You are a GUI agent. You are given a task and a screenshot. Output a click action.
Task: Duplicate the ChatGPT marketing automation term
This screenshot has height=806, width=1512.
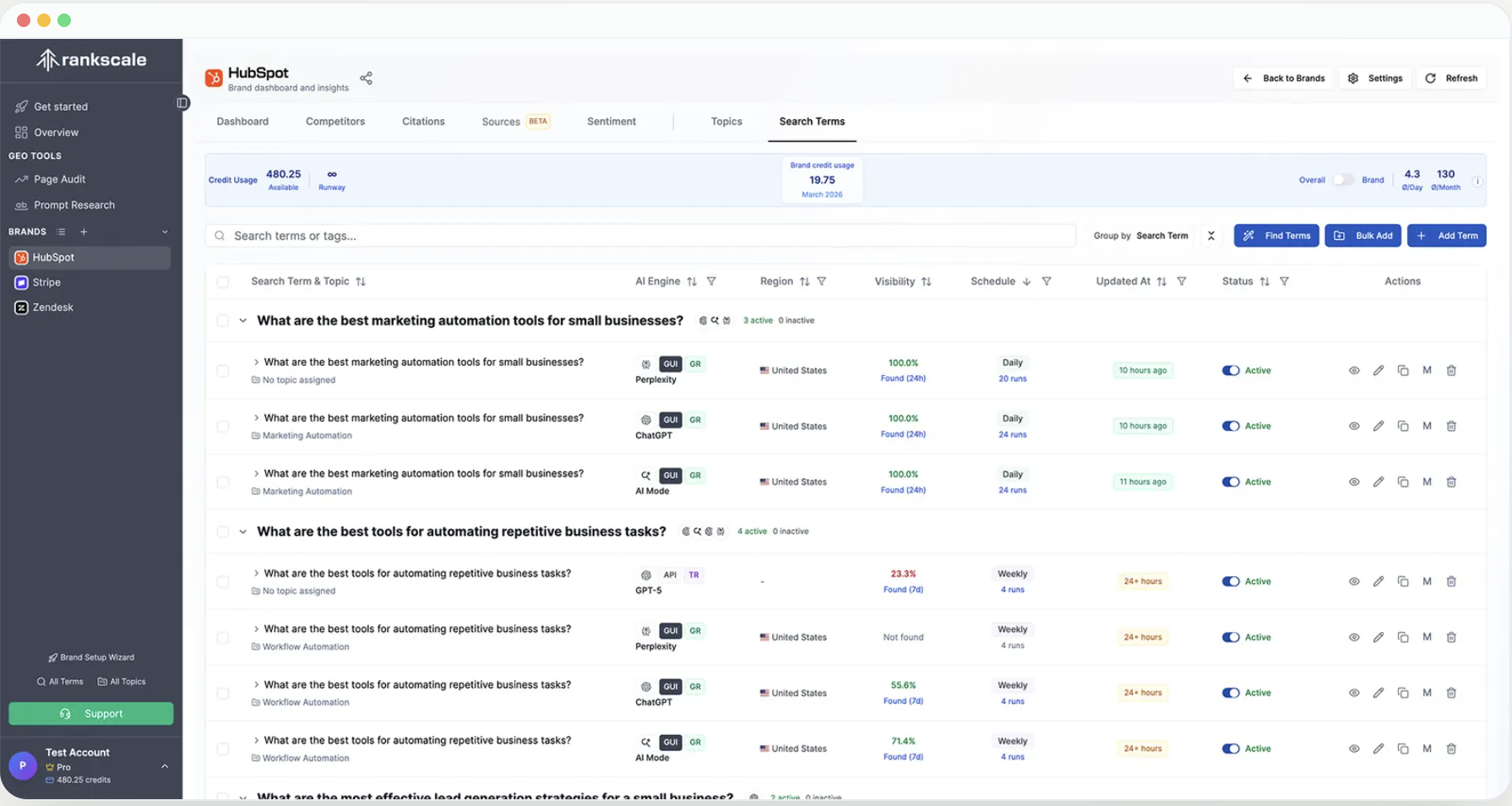(x=1403, y=427)
